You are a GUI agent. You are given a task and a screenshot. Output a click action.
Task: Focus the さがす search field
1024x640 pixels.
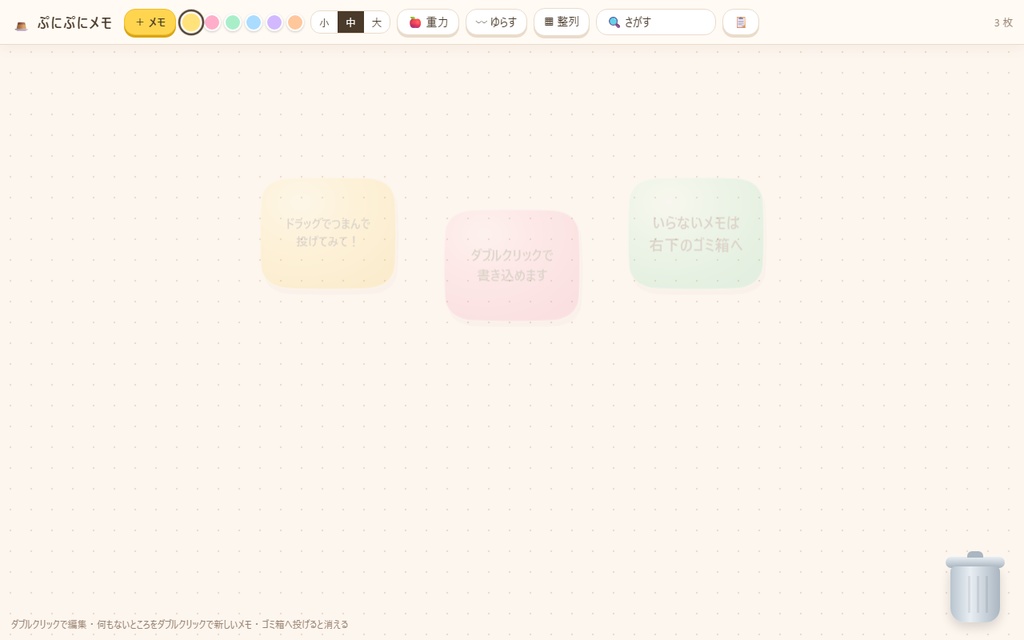[656, 22]
